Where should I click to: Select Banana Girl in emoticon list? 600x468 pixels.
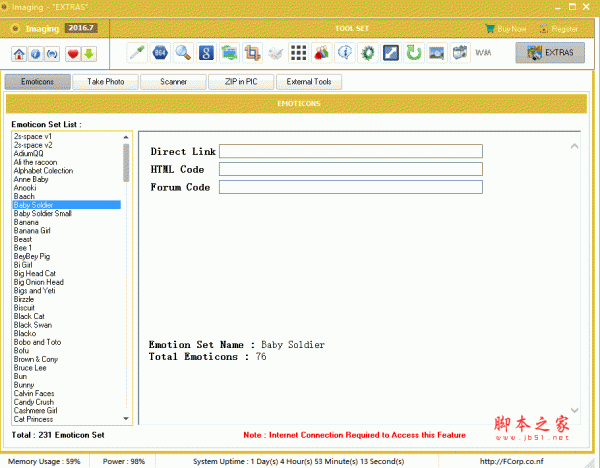coord(33,231)
